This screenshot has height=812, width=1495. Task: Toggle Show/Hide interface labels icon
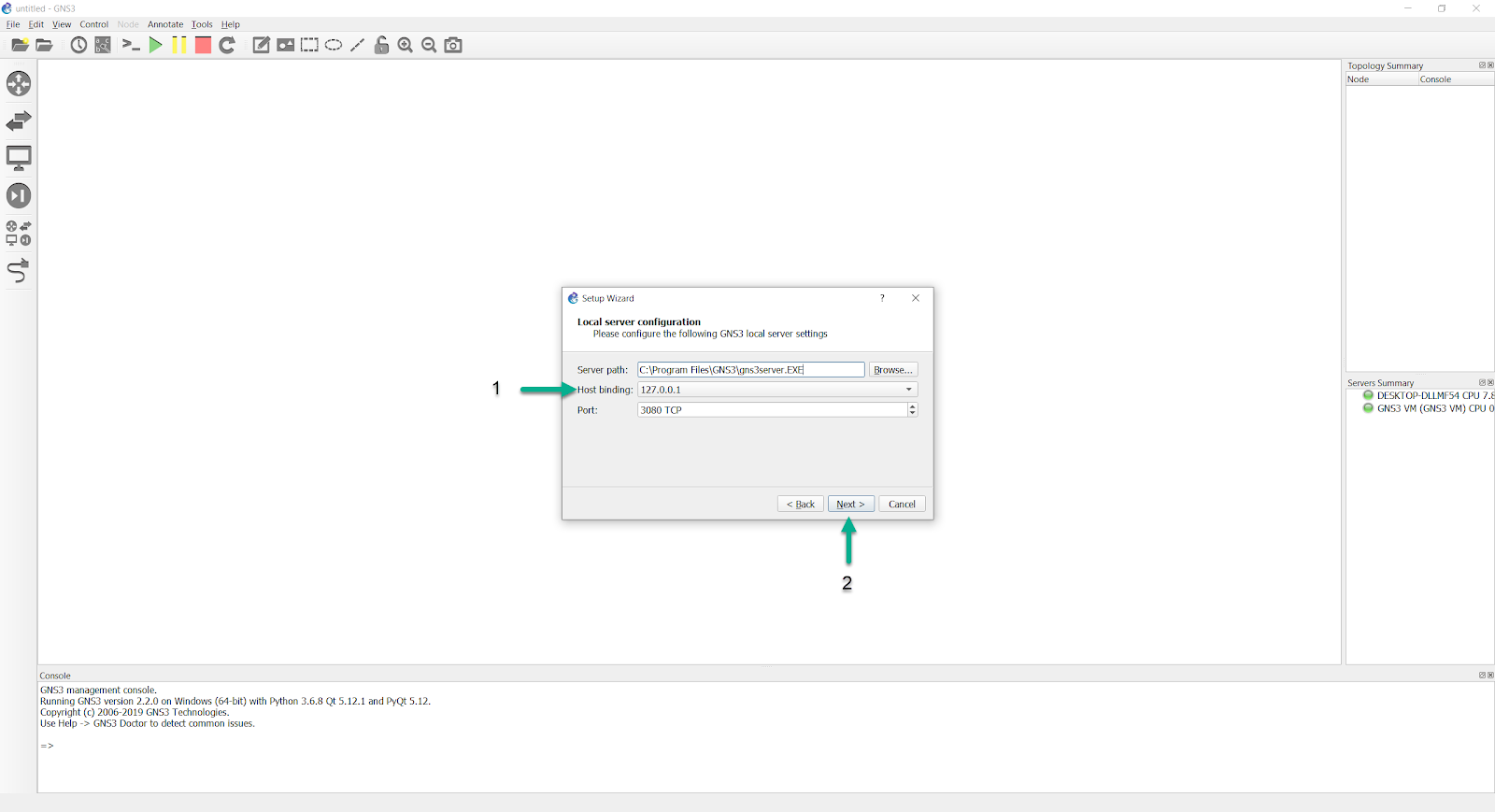[103, 45]
